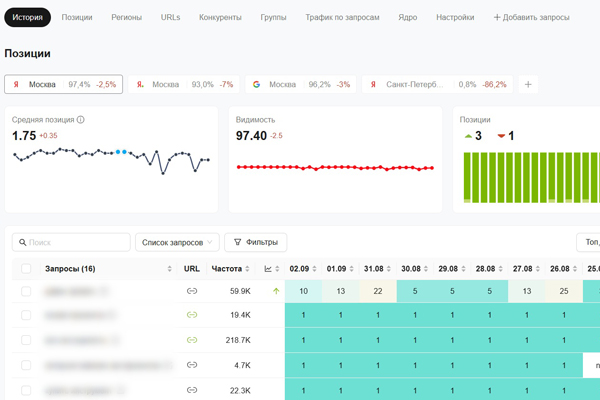Viewport: 600px width, 400px height.
Task: Click the position 10 cell under 02.09
Action: point(303,291)
